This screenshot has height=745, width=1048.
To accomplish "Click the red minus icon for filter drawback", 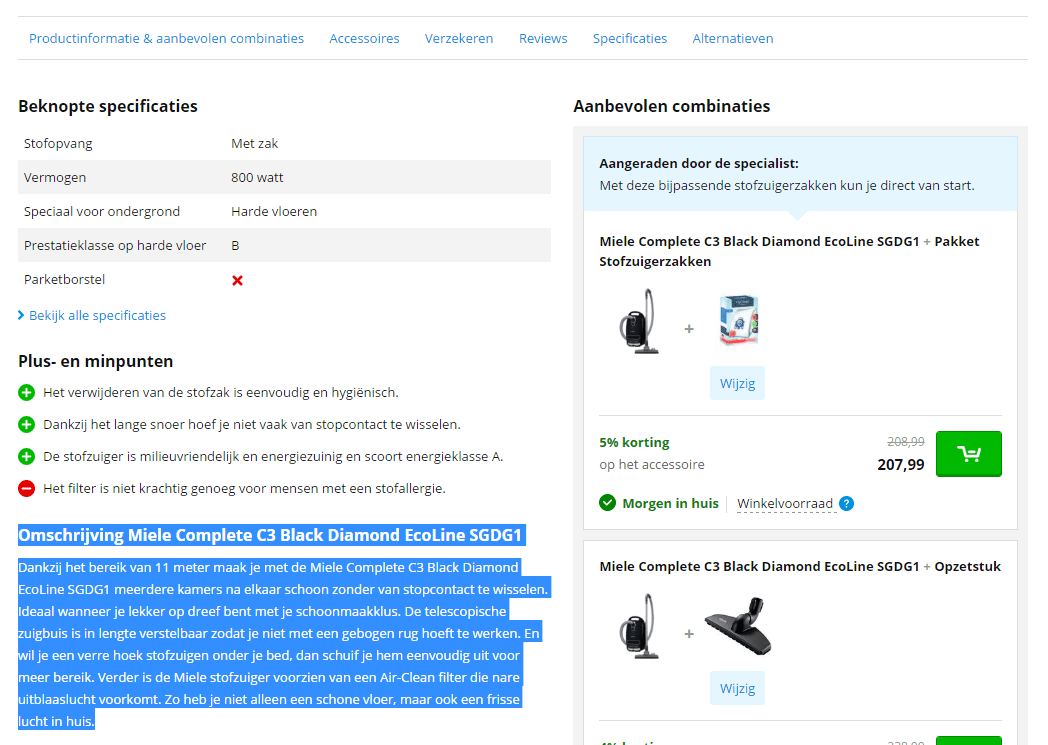I will tap(27, 488).
